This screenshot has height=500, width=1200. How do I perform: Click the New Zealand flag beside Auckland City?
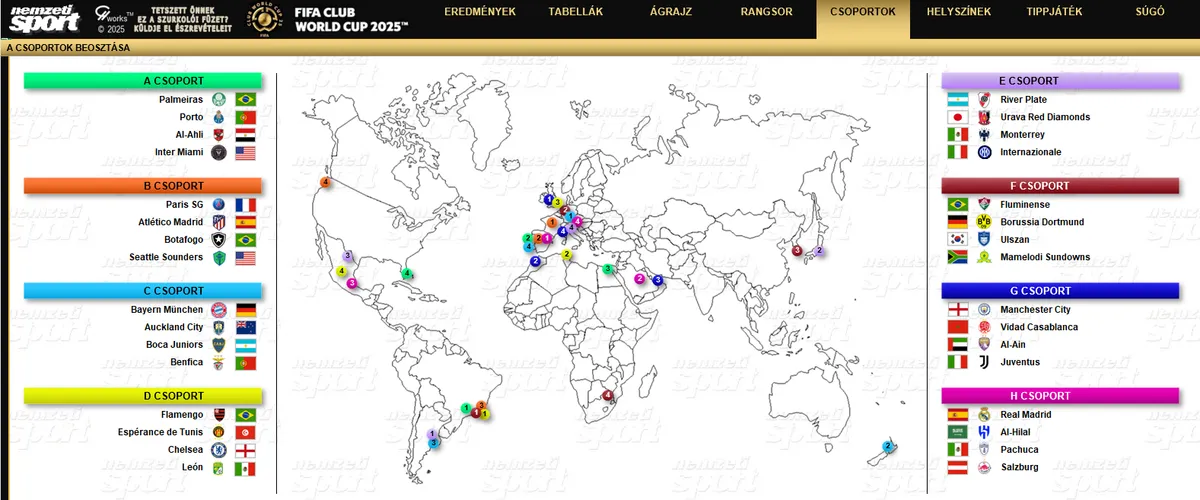246,327
